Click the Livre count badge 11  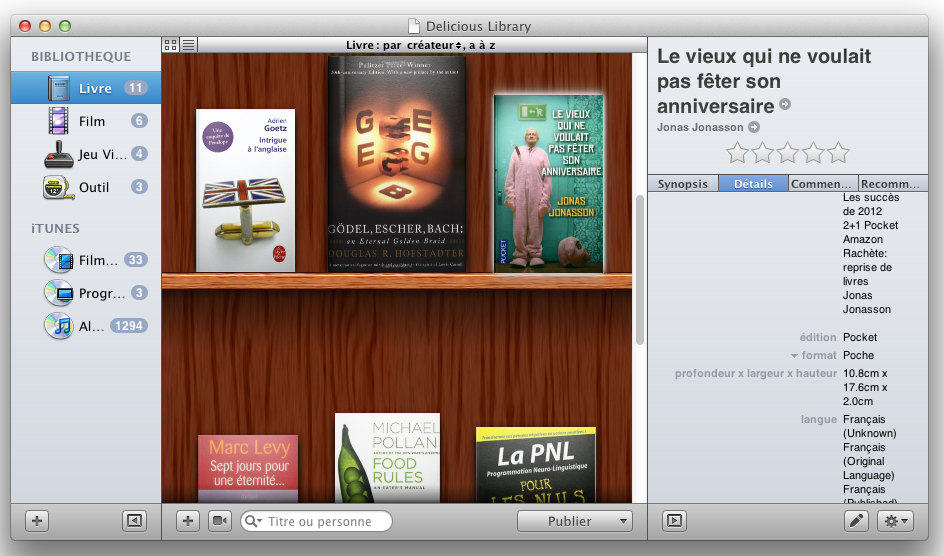pos(136,88)
